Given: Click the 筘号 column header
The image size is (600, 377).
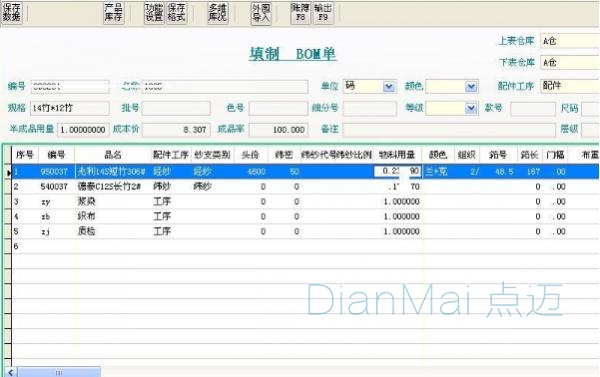Looking at the screenshot, I should tap(498, 155).
